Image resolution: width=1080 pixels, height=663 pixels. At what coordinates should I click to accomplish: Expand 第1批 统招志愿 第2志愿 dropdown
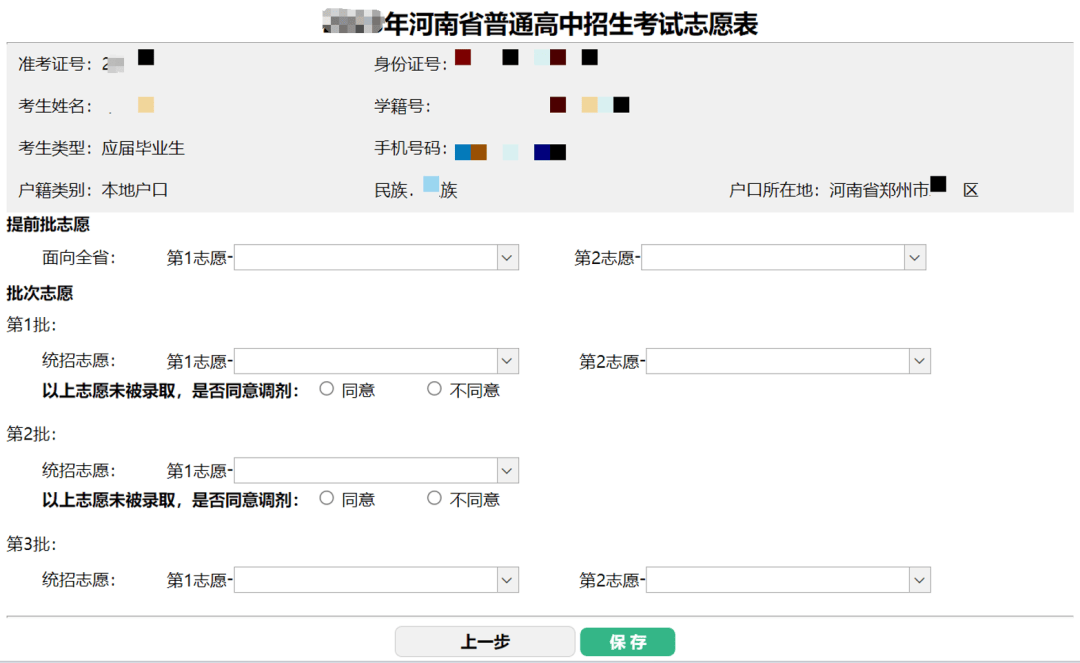pyautogui.click(x=788, y=361)
